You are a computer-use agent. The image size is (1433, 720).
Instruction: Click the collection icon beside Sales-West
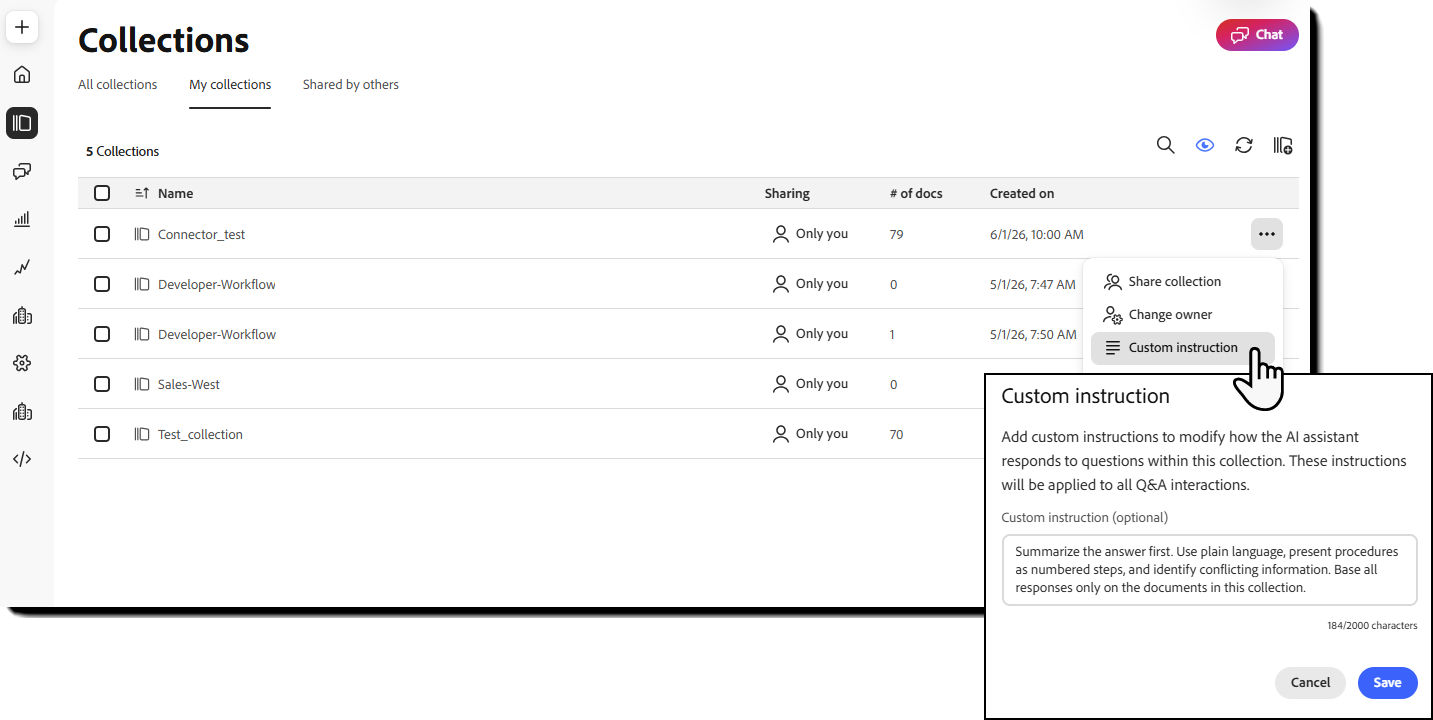click(142, 384)
